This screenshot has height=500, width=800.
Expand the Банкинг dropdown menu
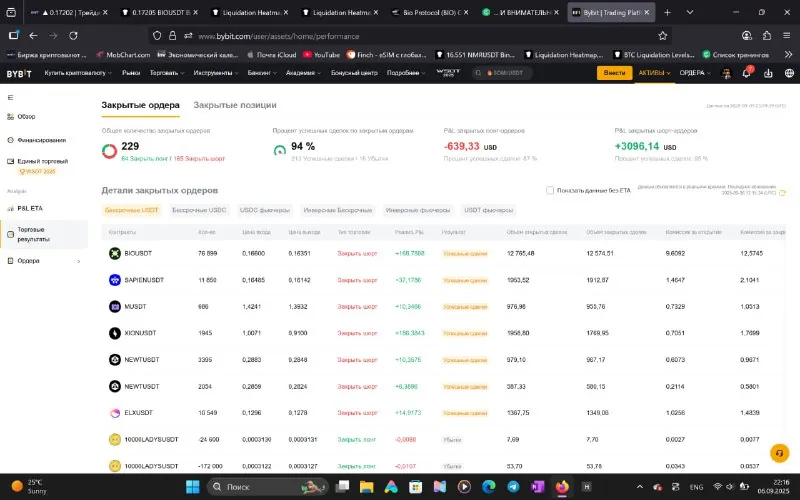point(262,73)
